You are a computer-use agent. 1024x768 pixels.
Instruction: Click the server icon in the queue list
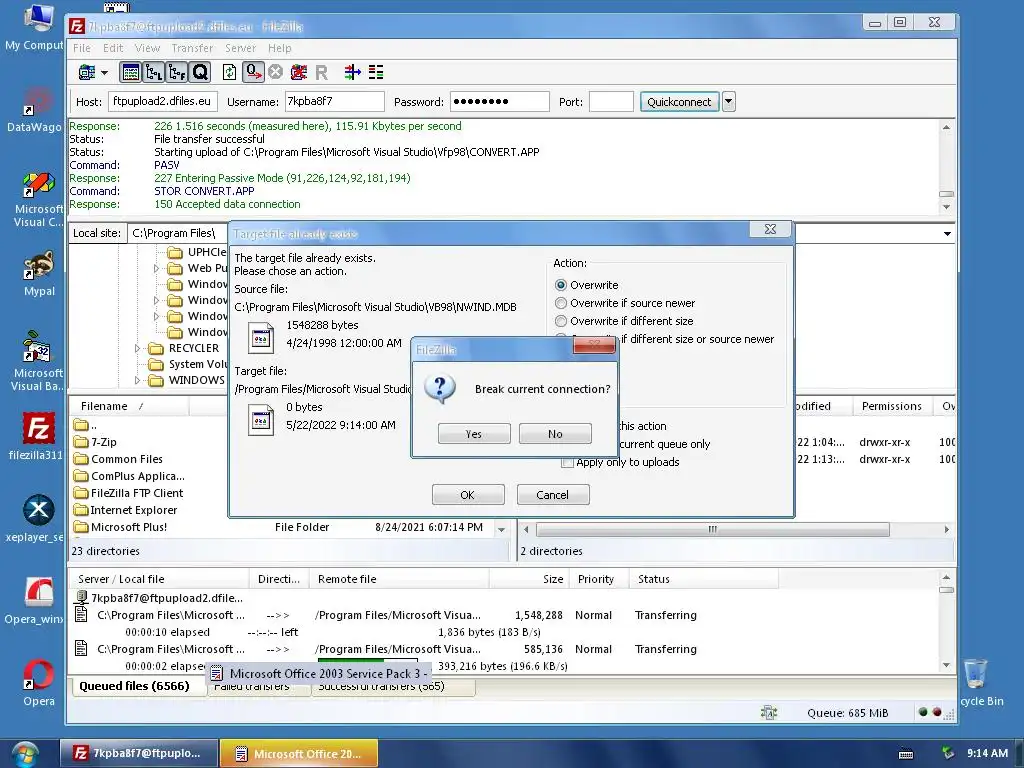pyautogui.click(x=82, y=597)
